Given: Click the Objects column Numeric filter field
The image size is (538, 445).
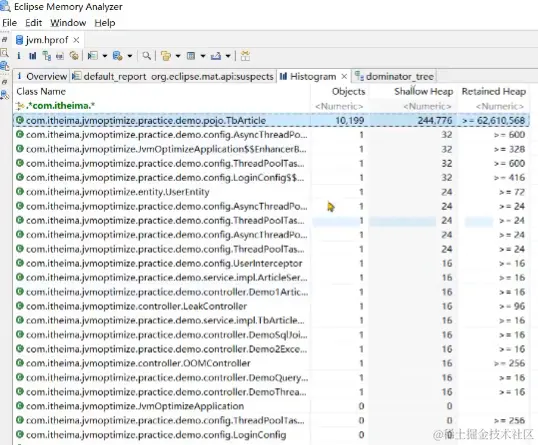Looking at the screenshot, I should (x=339, y=106).
